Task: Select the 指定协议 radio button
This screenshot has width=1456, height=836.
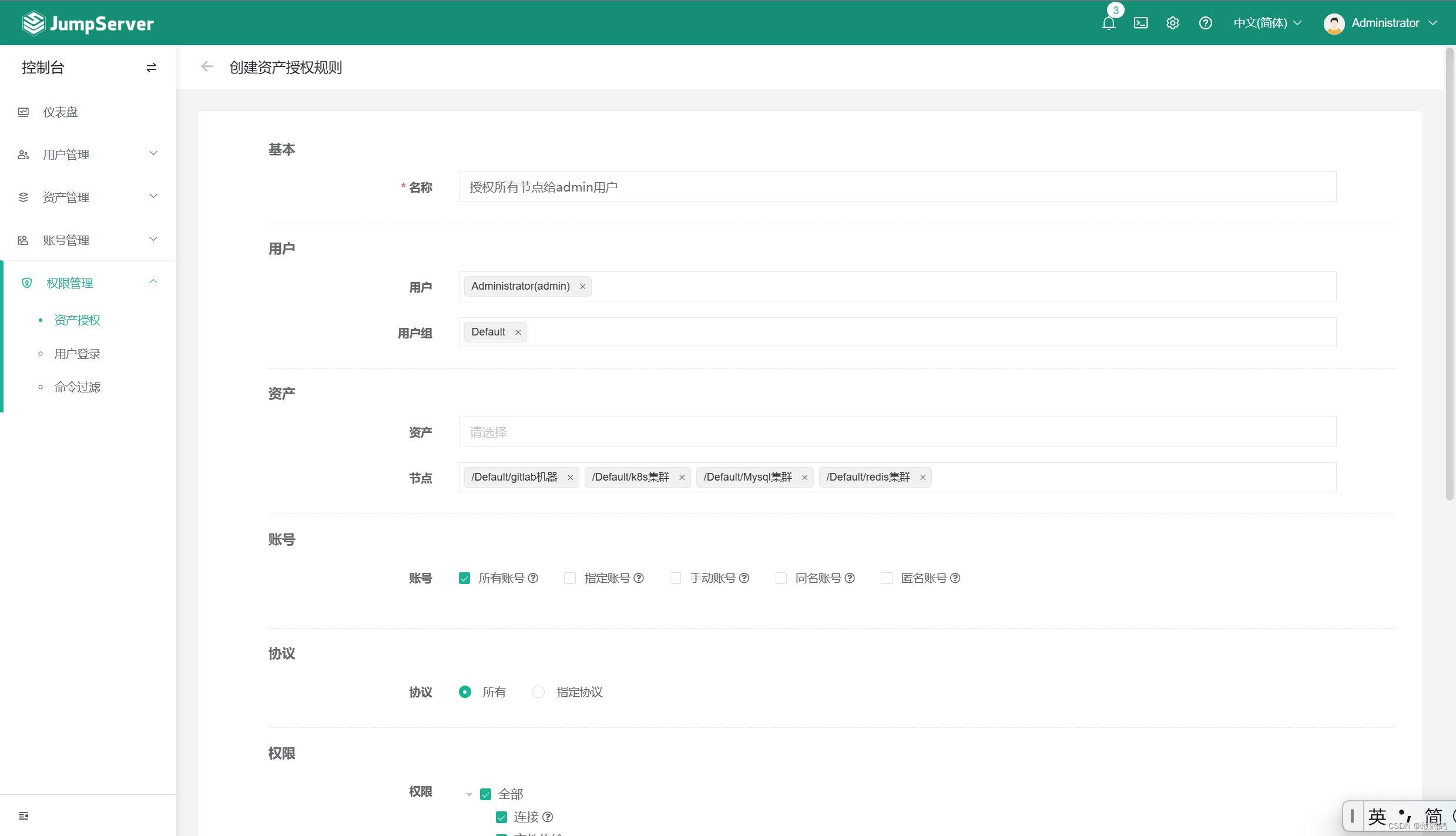Action: coord(538,692)
